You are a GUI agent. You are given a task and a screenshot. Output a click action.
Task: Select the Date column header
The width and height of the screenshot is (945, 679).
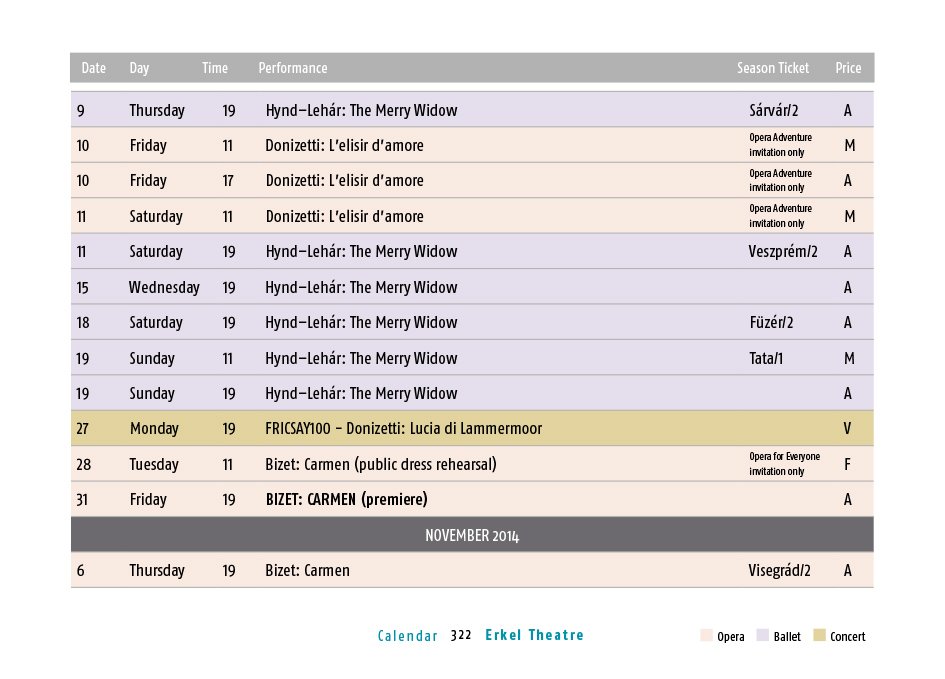pos(93,68)
